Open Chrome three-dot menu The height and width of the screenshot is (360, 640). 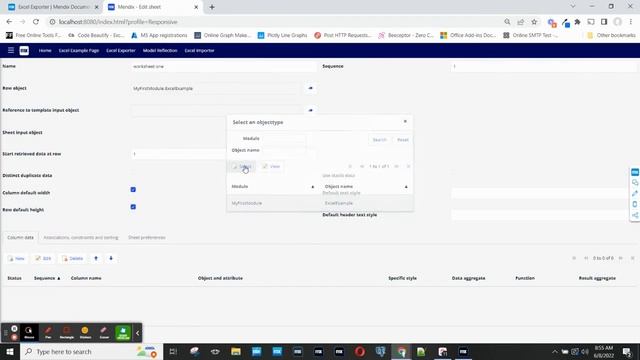631,22
